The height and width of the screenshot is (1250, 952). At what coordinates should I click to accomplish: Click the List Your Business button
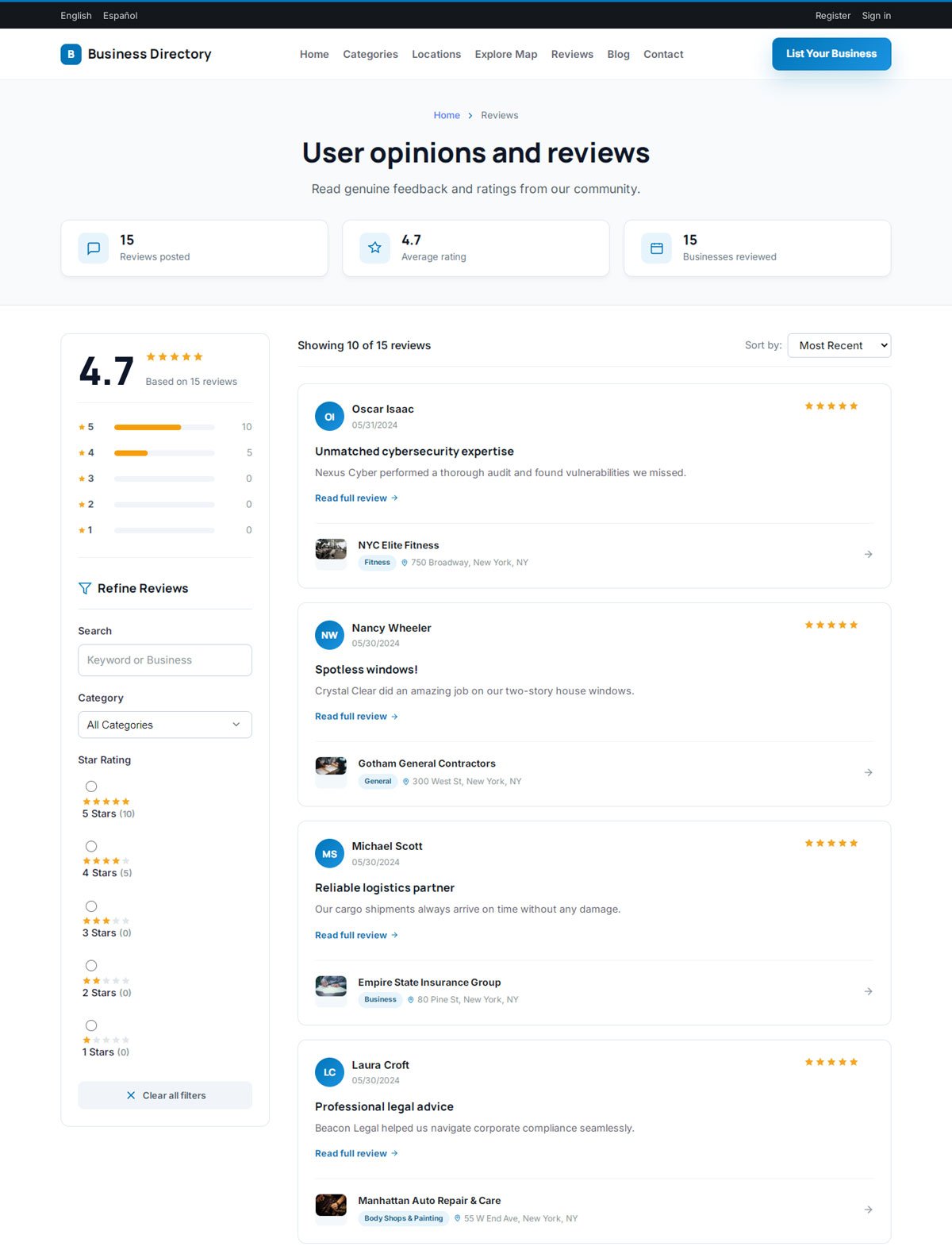click(831, 54)
